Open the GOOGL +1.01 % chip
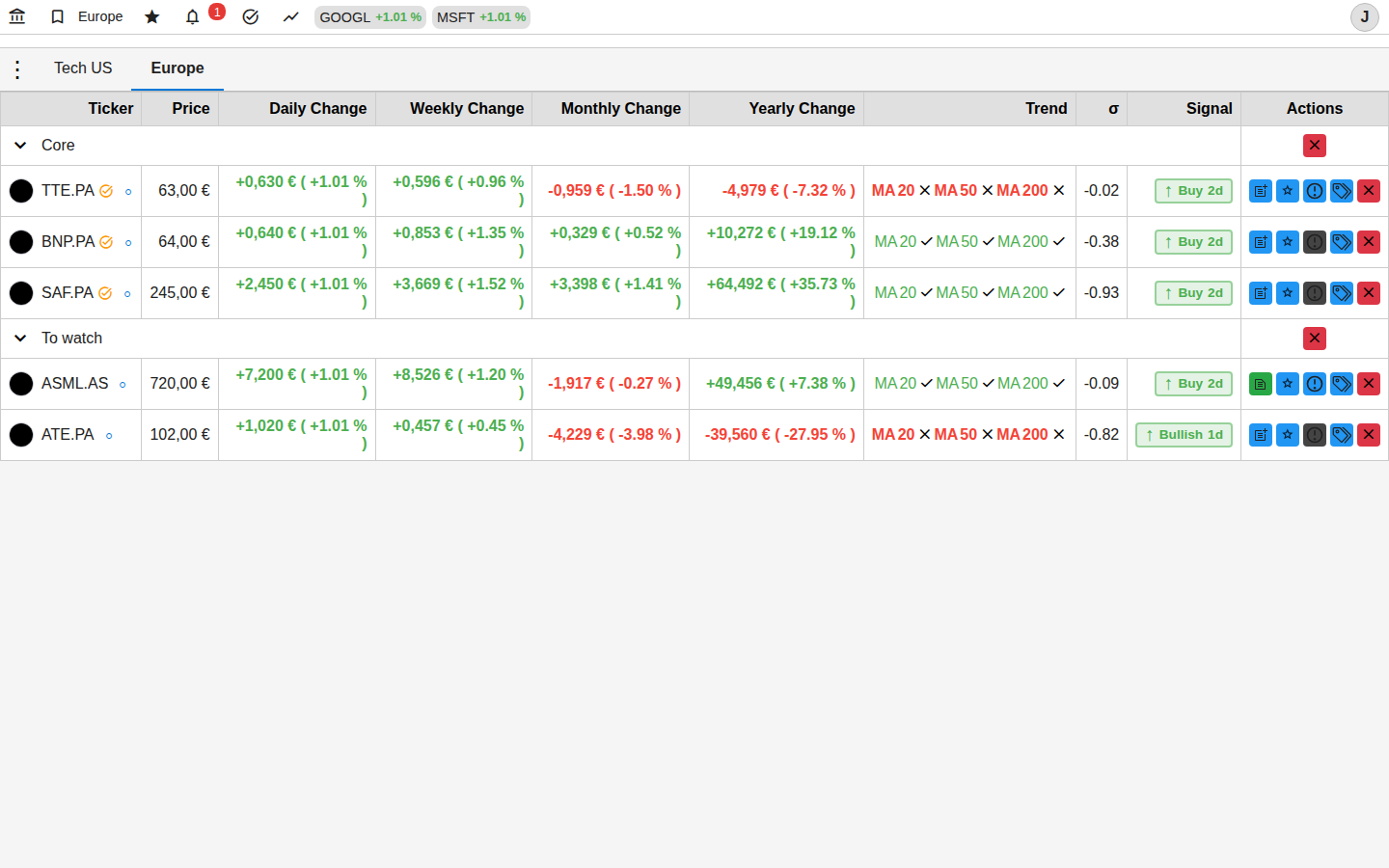The image size is (1389, 868). coord(370,17)
